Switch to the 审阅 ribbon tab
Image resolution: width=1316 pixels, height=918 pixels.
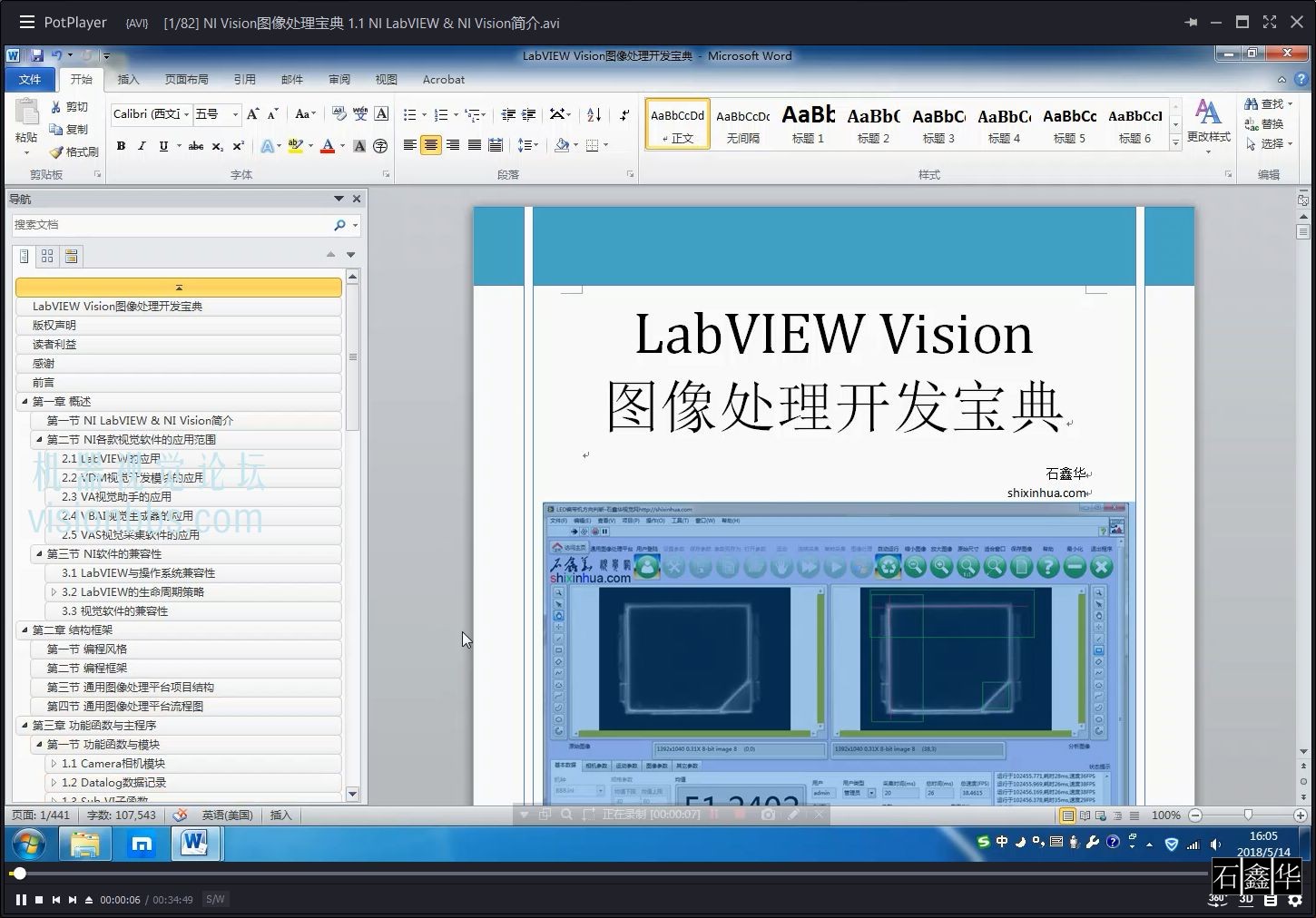(x=339, y=80)
